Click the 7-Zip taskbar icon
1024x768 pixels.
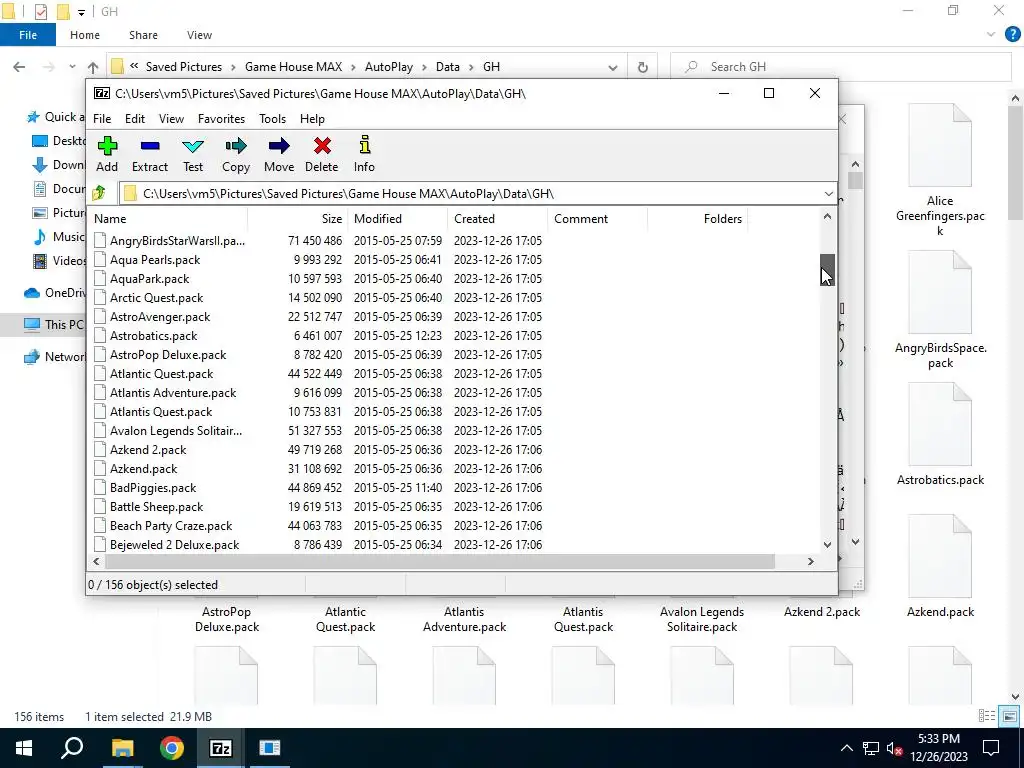tap(221, 748)
